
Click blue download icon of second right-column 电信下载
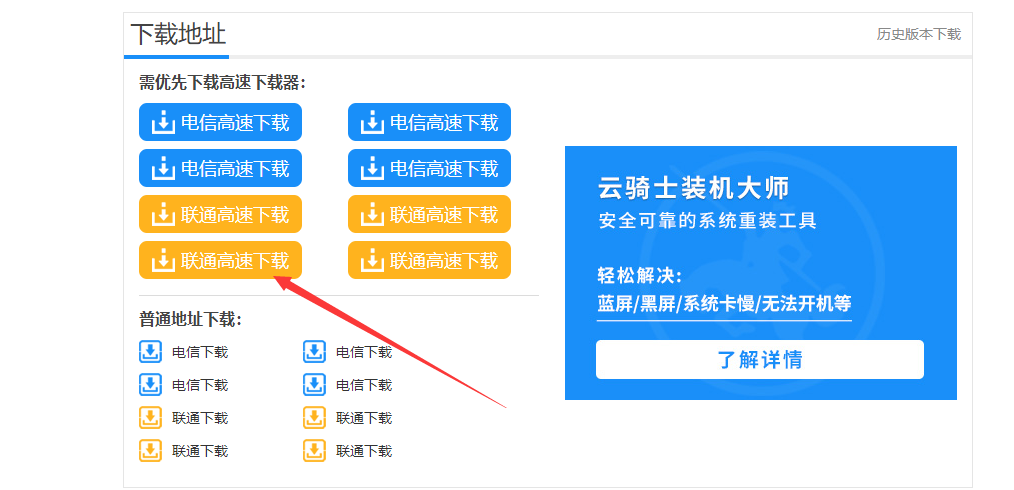pyautogui.click(x=314, y=385)
